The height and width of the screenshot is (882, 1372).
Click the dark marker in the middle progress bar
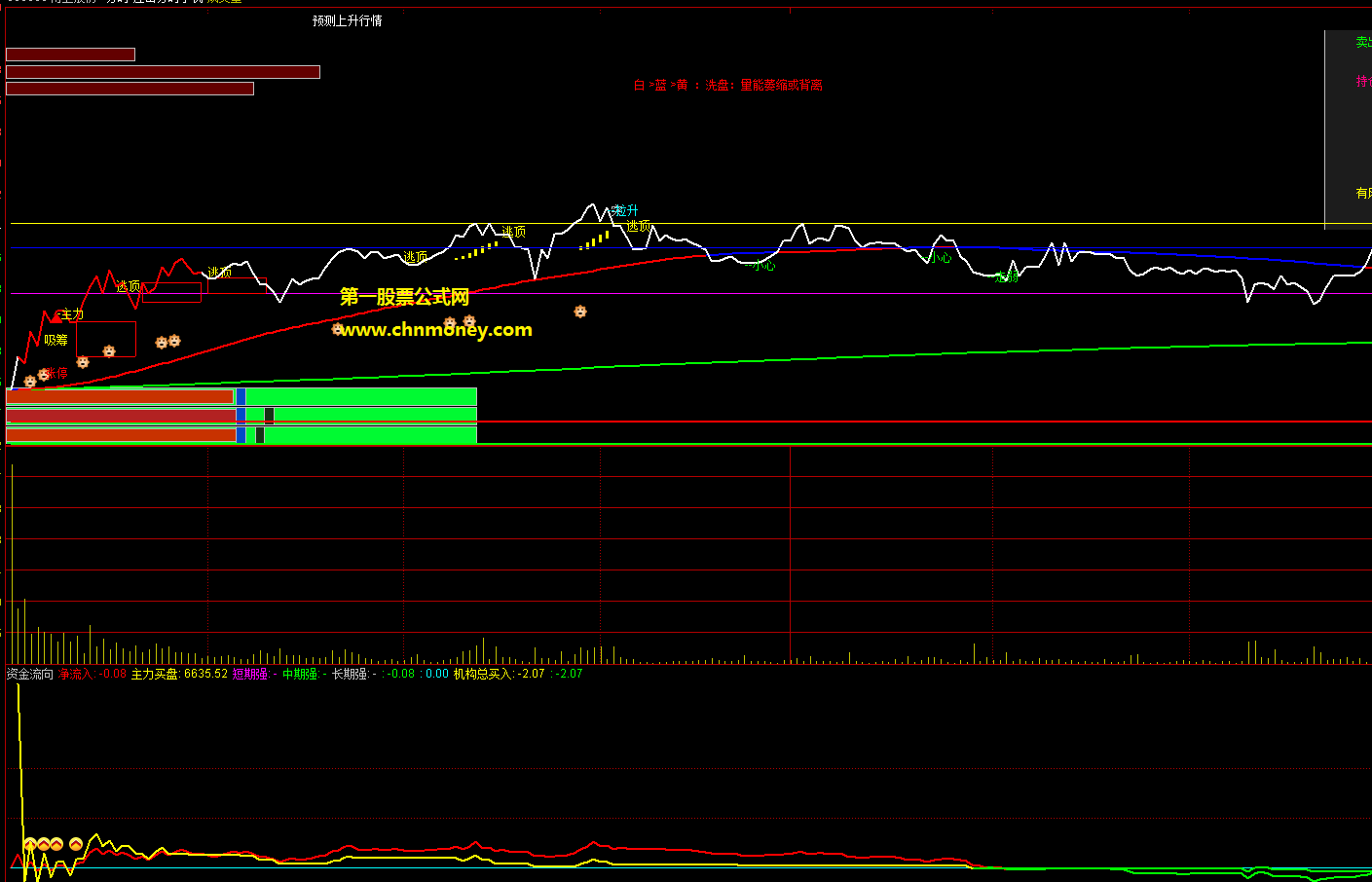click(x=269, y=416)
